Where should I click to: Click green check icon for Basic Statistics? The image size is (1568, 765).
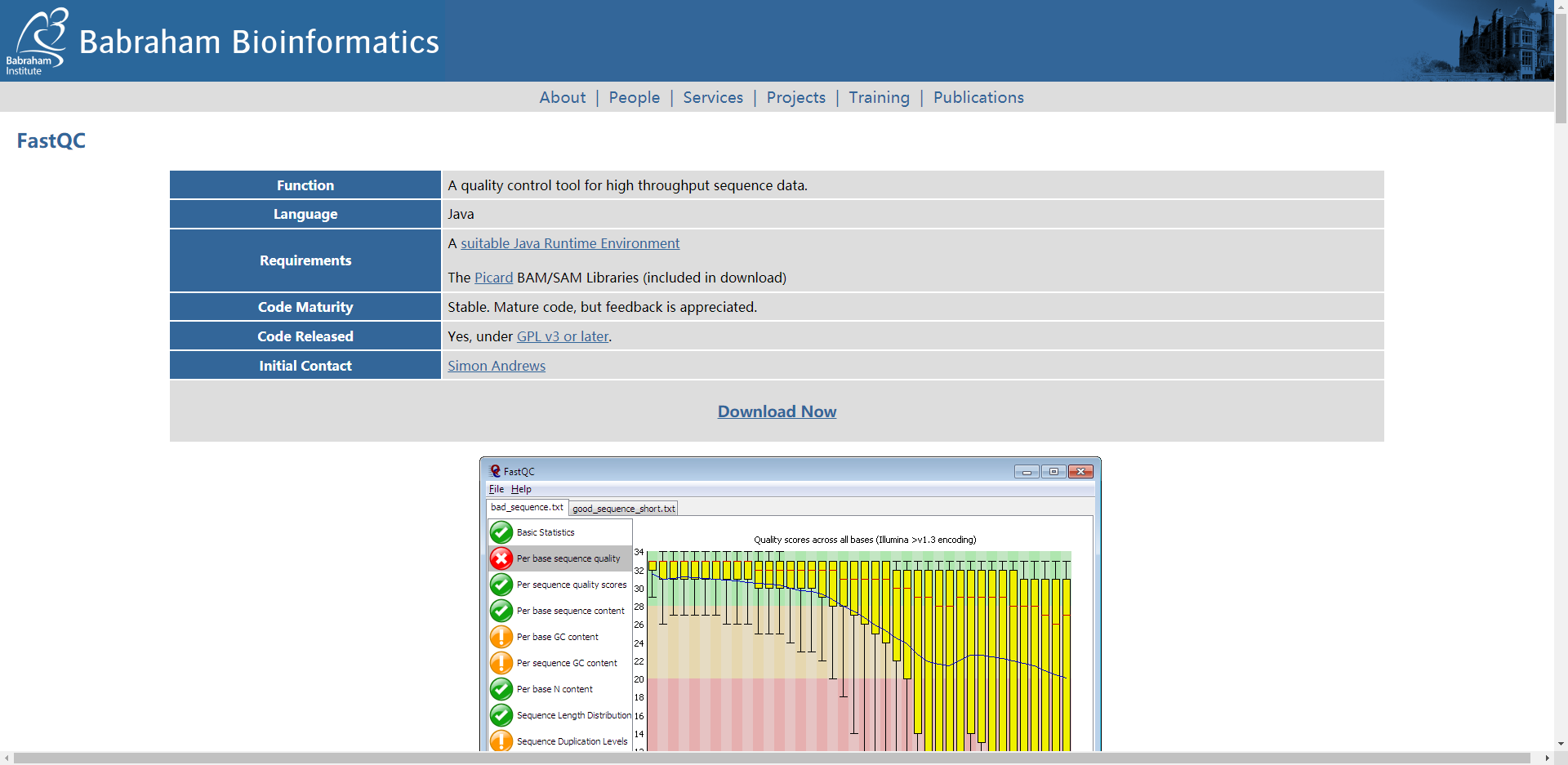[x=501, y=532]
